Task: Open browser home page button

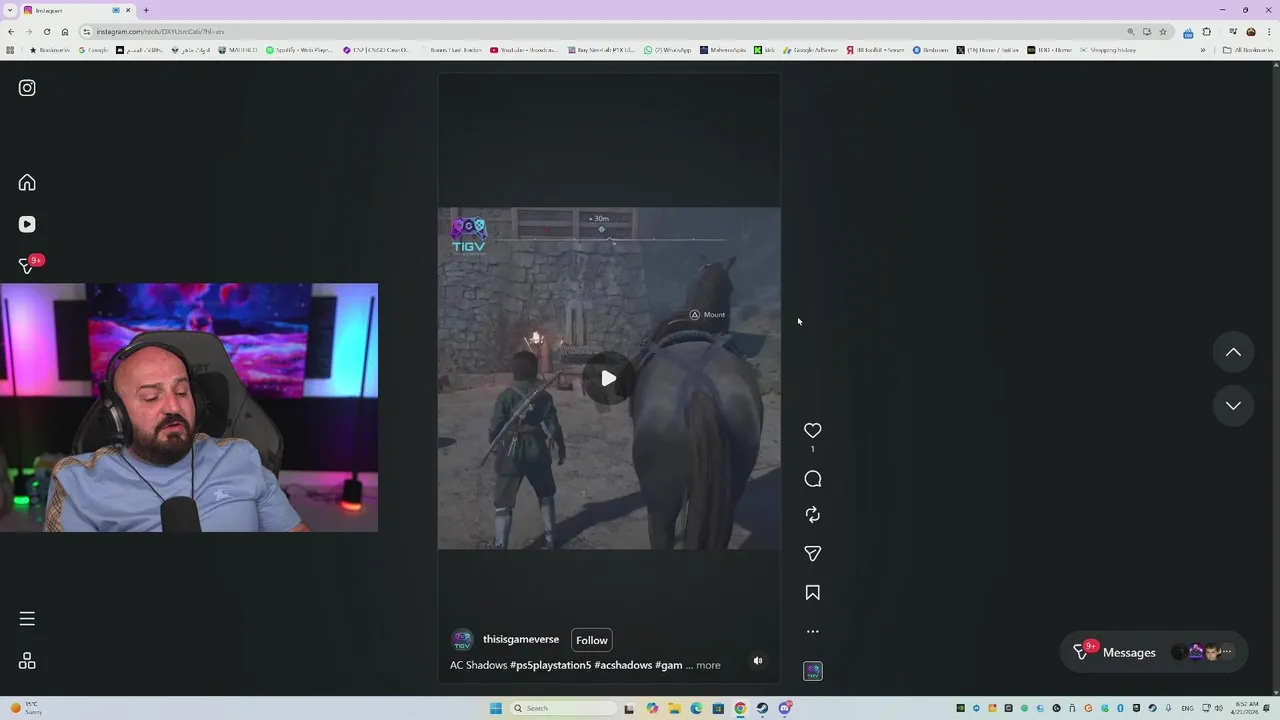Action: pyautogui.click(x=65, y=31)
